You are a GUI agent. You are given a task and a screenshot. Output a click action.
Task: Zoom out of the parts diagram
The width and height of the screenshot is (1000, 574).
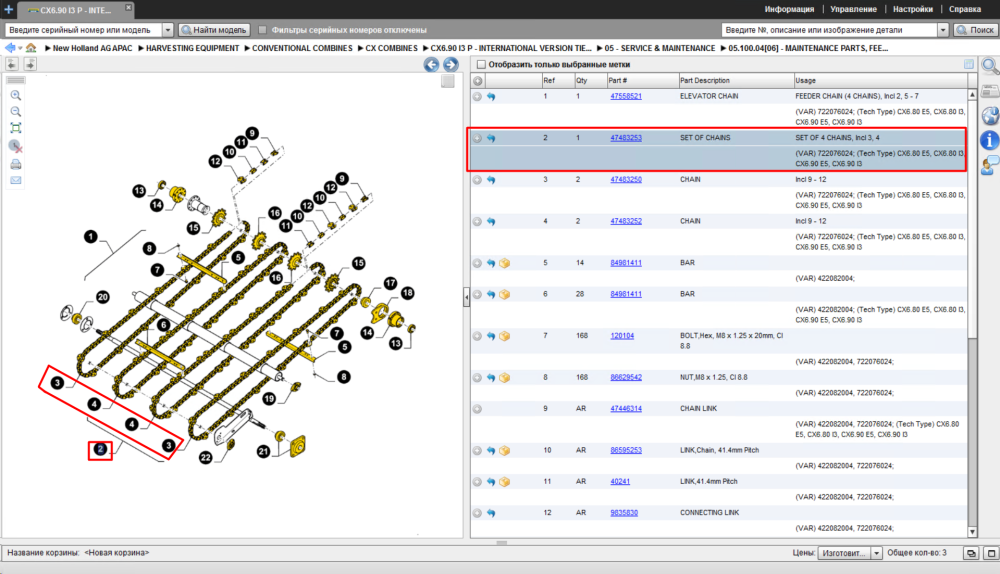coord(15,111)
